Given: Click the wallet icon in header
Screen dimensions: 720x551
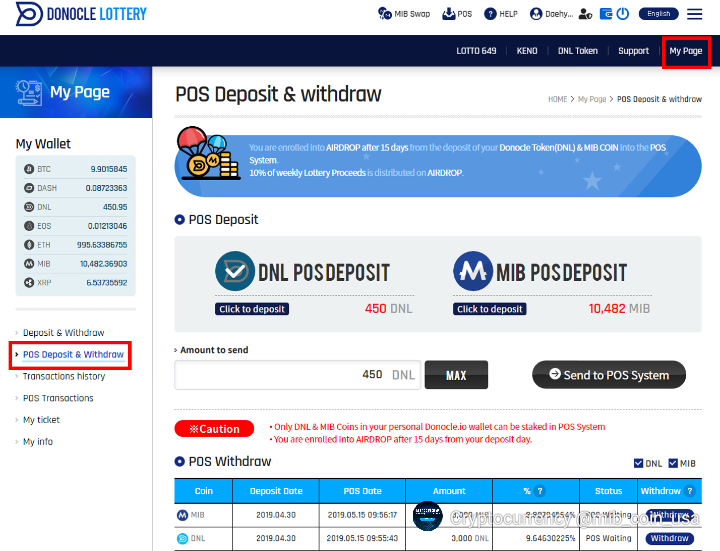Looking at the screenshot, I should click(x=605, y=14).
